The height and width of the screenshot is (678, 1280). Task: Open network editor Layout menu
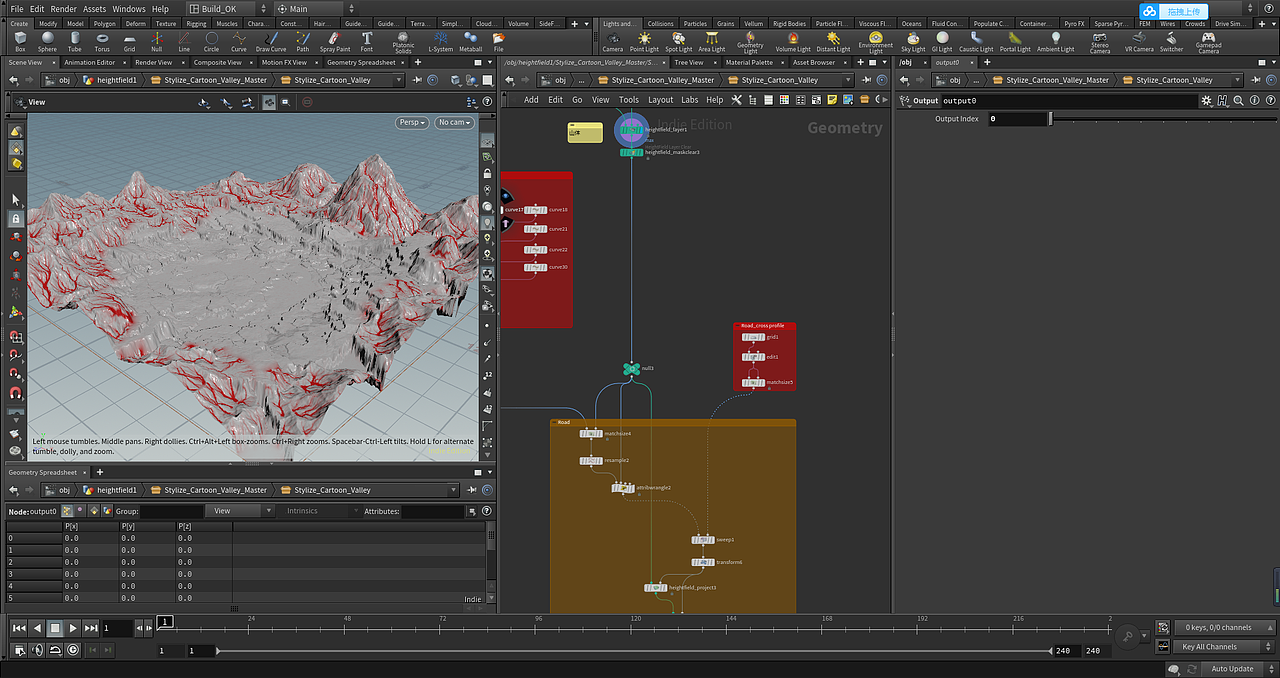pyautogui.click(x=660, y=100)
